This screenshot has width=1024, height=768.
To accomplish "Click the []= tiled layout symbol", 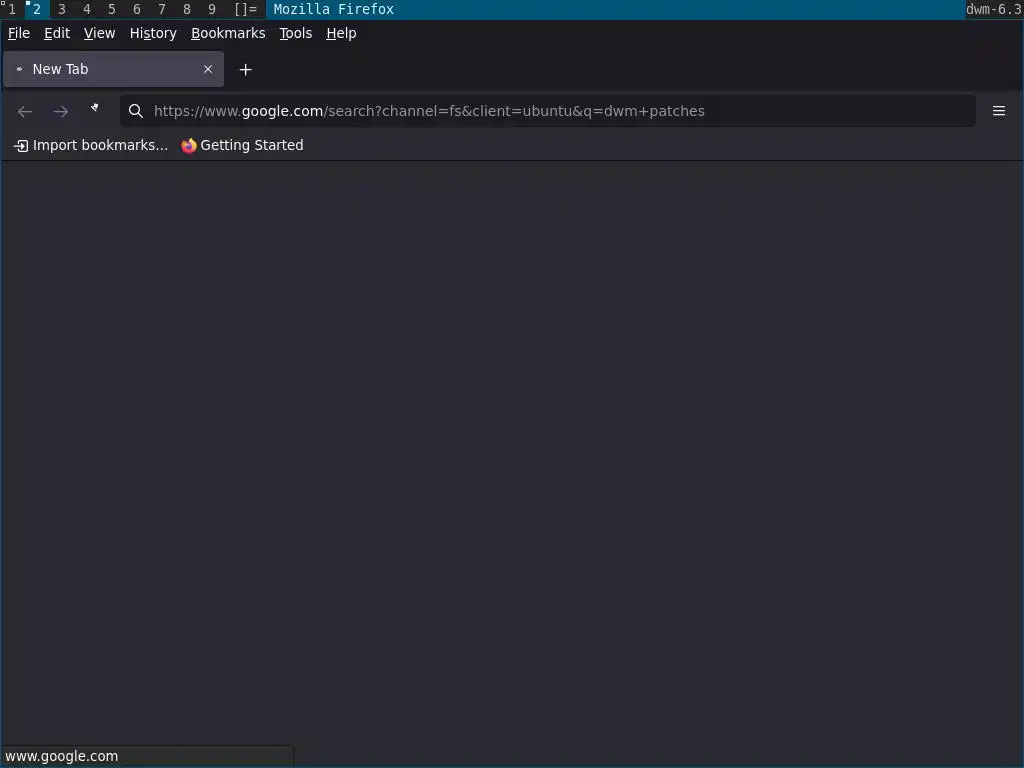I will tap(246, 9).
